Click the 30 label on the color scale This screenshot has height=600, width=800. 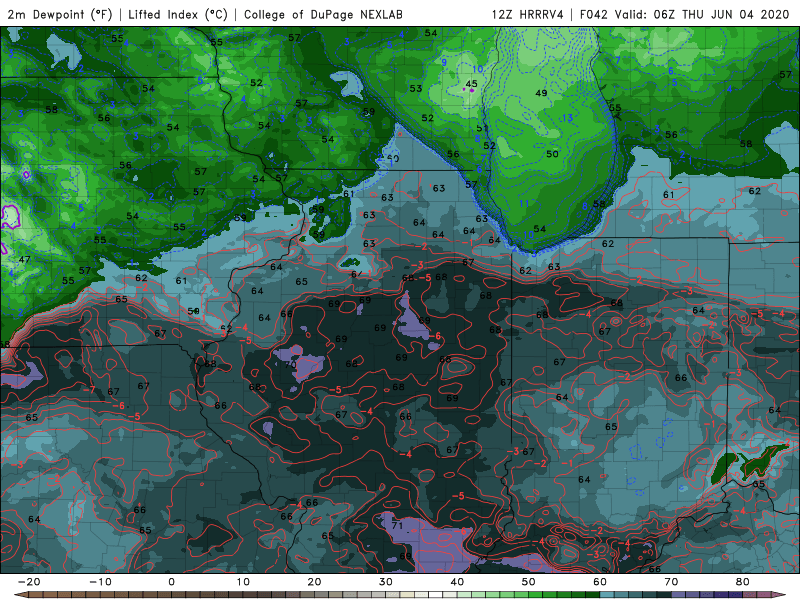[386, 582]
